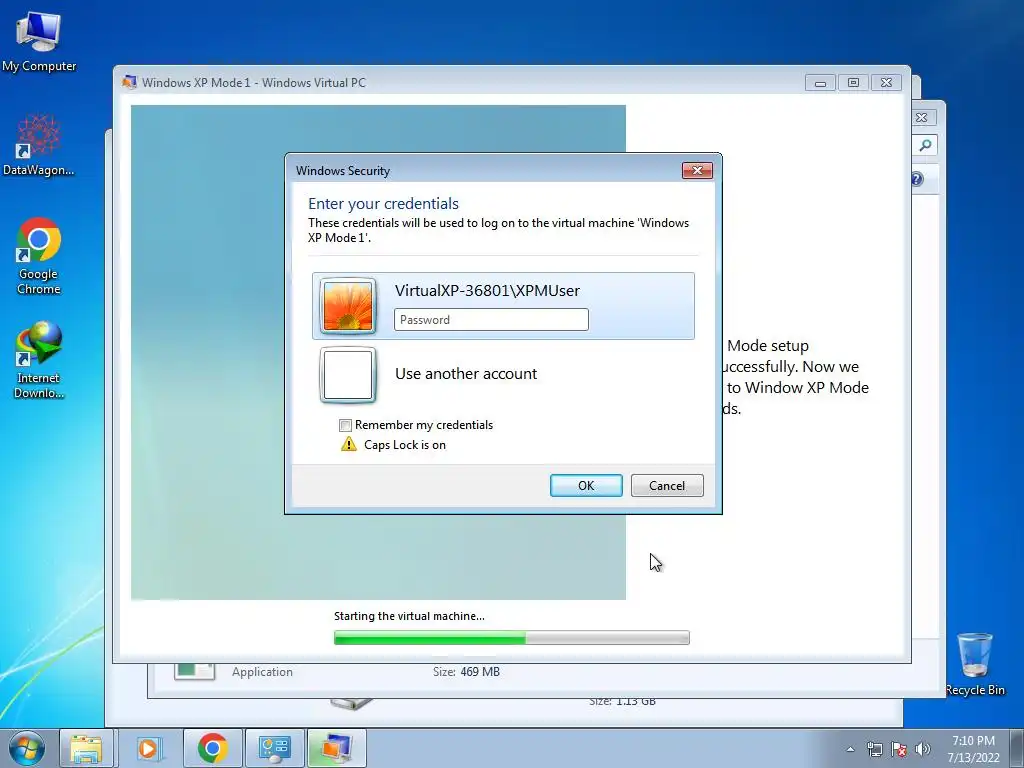Close the Windows XP Mode window
Viewport: 1024px width, 768px height.
point(886,83)
